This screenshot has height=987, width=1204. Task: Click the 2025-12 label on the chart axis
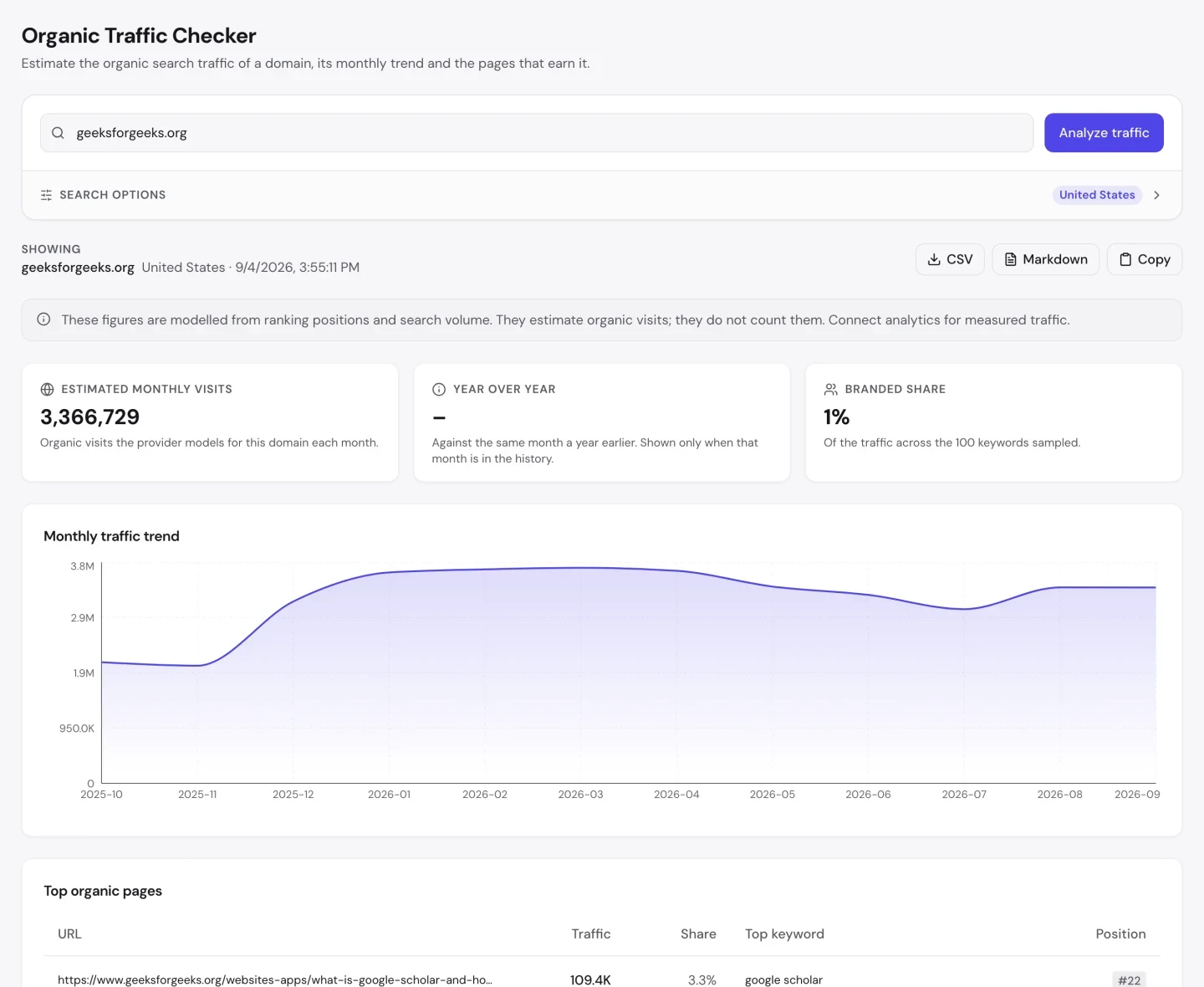click(x=293, y=795)
